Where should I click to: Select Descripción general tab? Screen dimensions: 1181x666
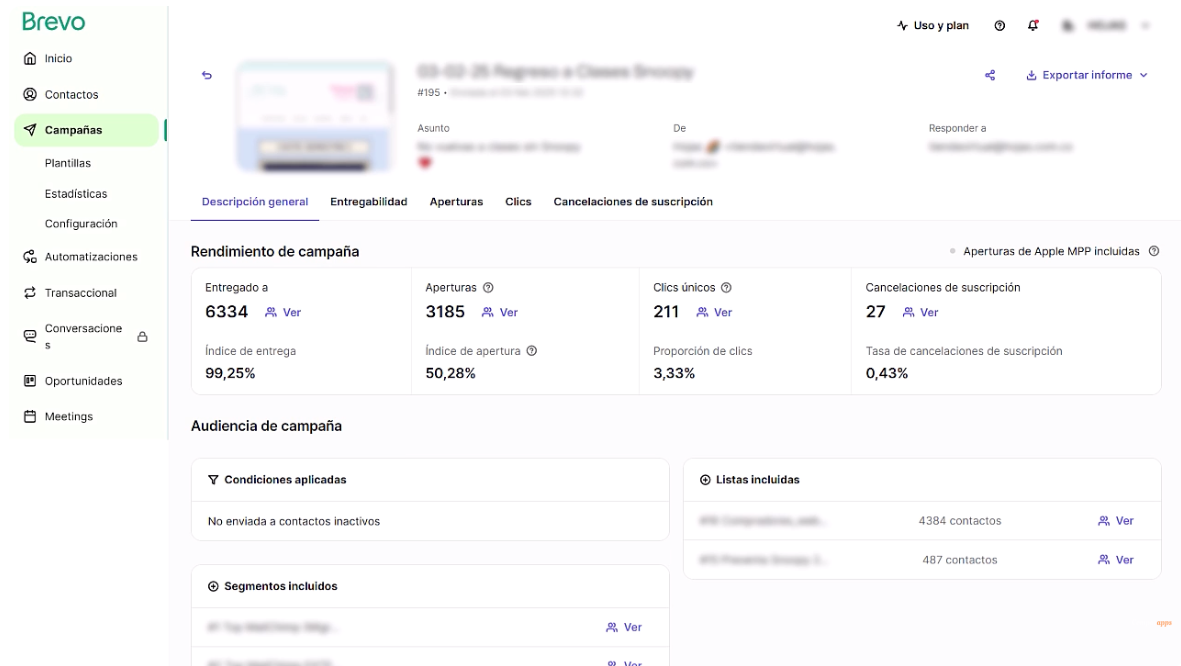[x=255, y=202]
